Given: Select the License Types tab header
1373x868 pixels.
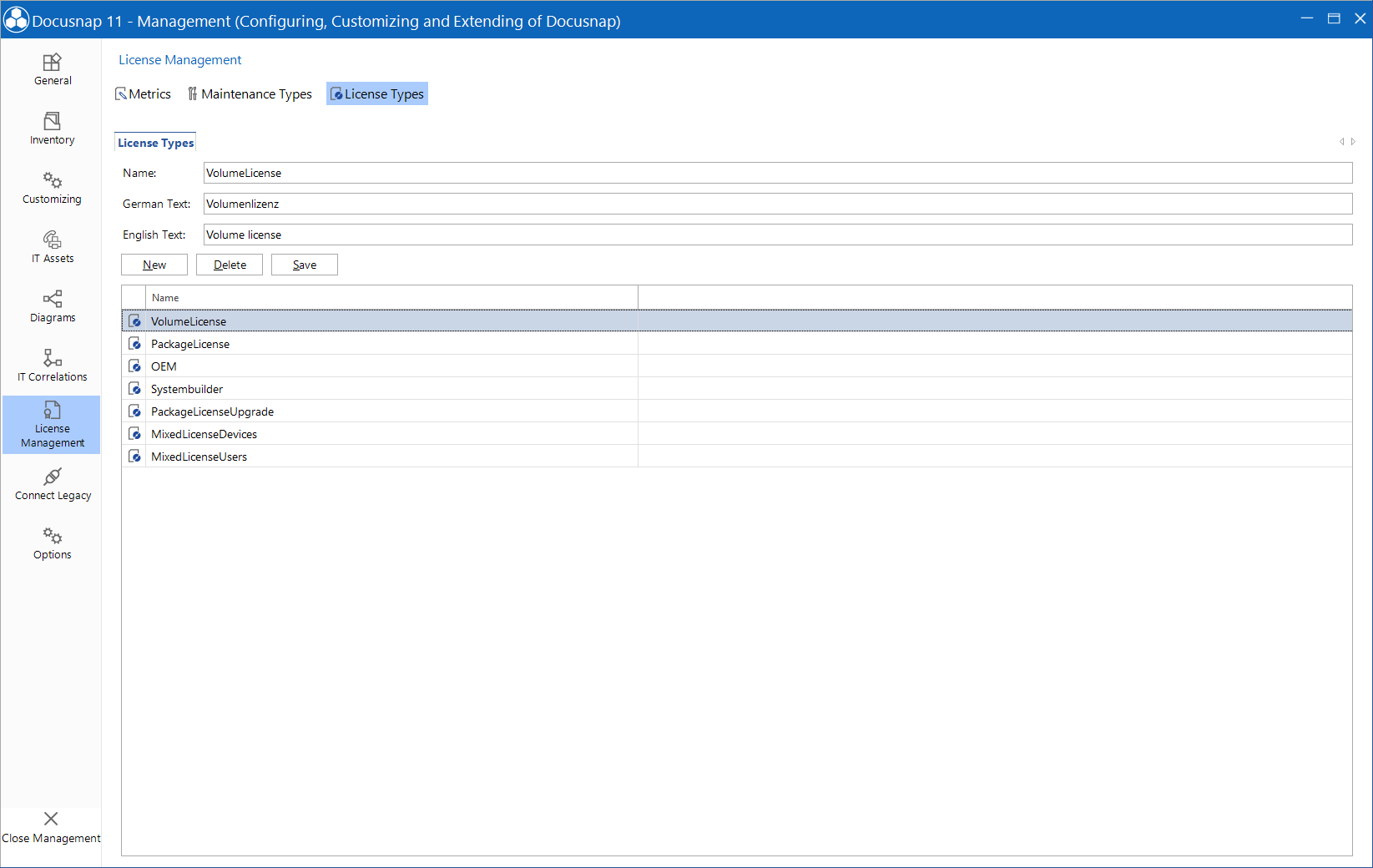Looking at the screenshot, I should coord(154,142).
